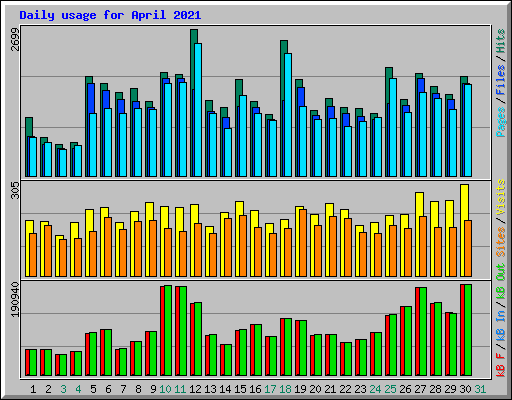Click green day label 17 on the x-axis
Image resolution: width=512 pixels, height=400 pixels.
270,389
